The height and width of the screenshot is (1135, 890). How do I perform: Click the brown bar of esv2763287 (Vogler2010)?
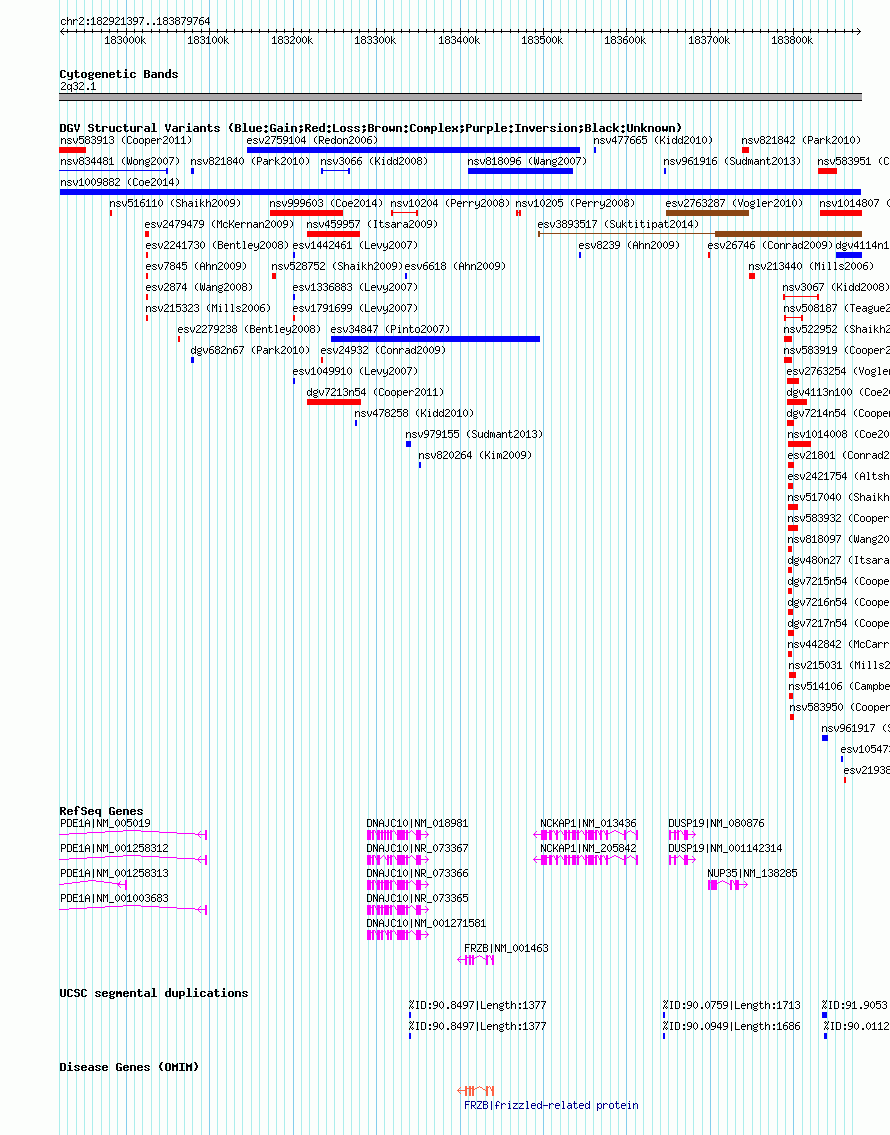point(707,214)
